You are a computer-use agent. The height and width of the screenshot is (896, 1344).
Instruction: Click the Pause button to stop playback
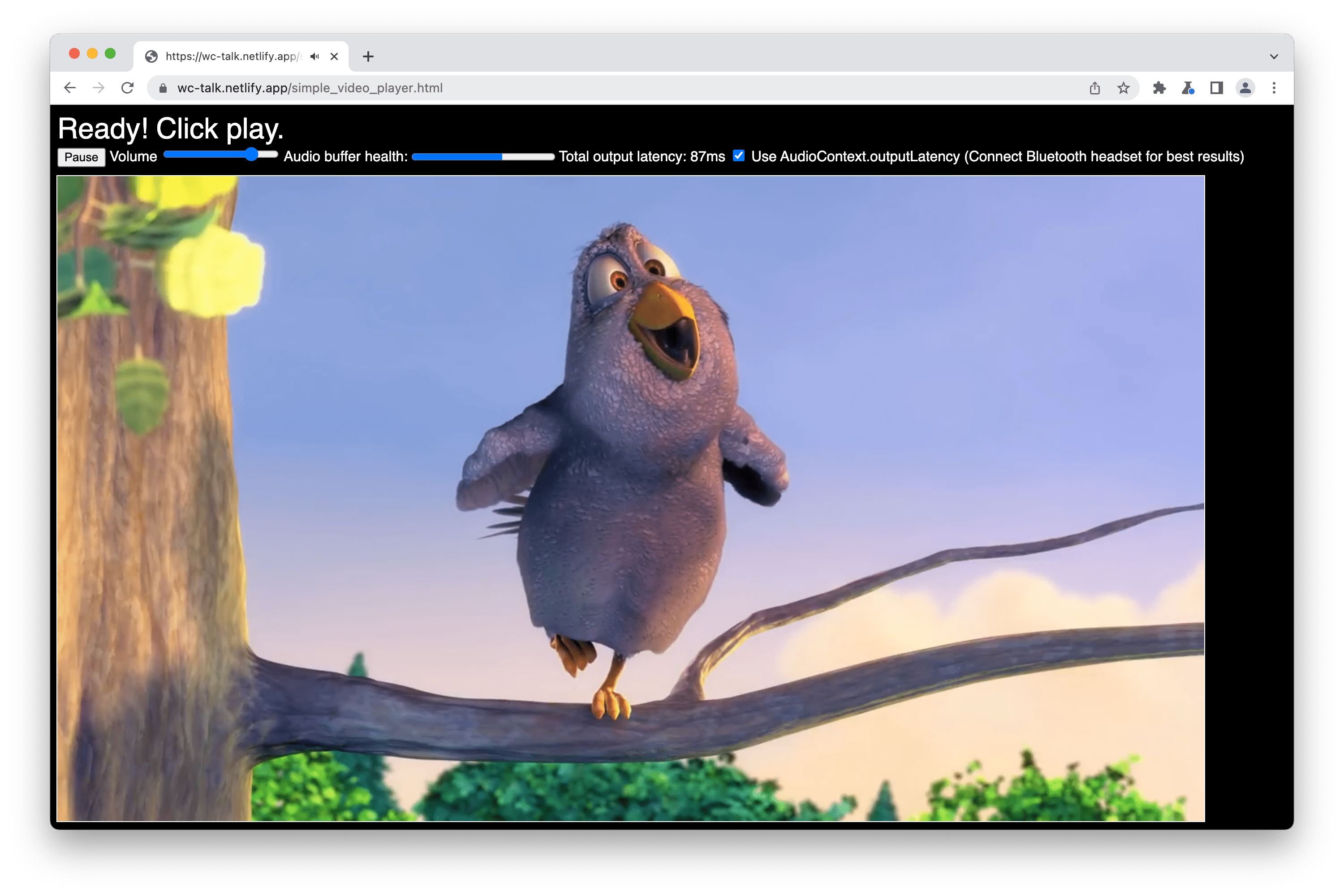[x=81, y=157]
